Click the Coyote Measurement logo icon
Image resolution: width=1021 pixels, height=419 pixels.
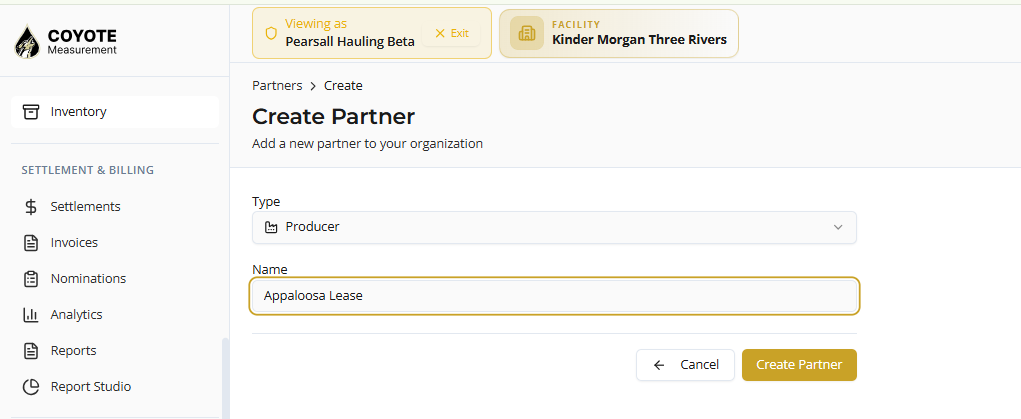[x=27, y=41]
